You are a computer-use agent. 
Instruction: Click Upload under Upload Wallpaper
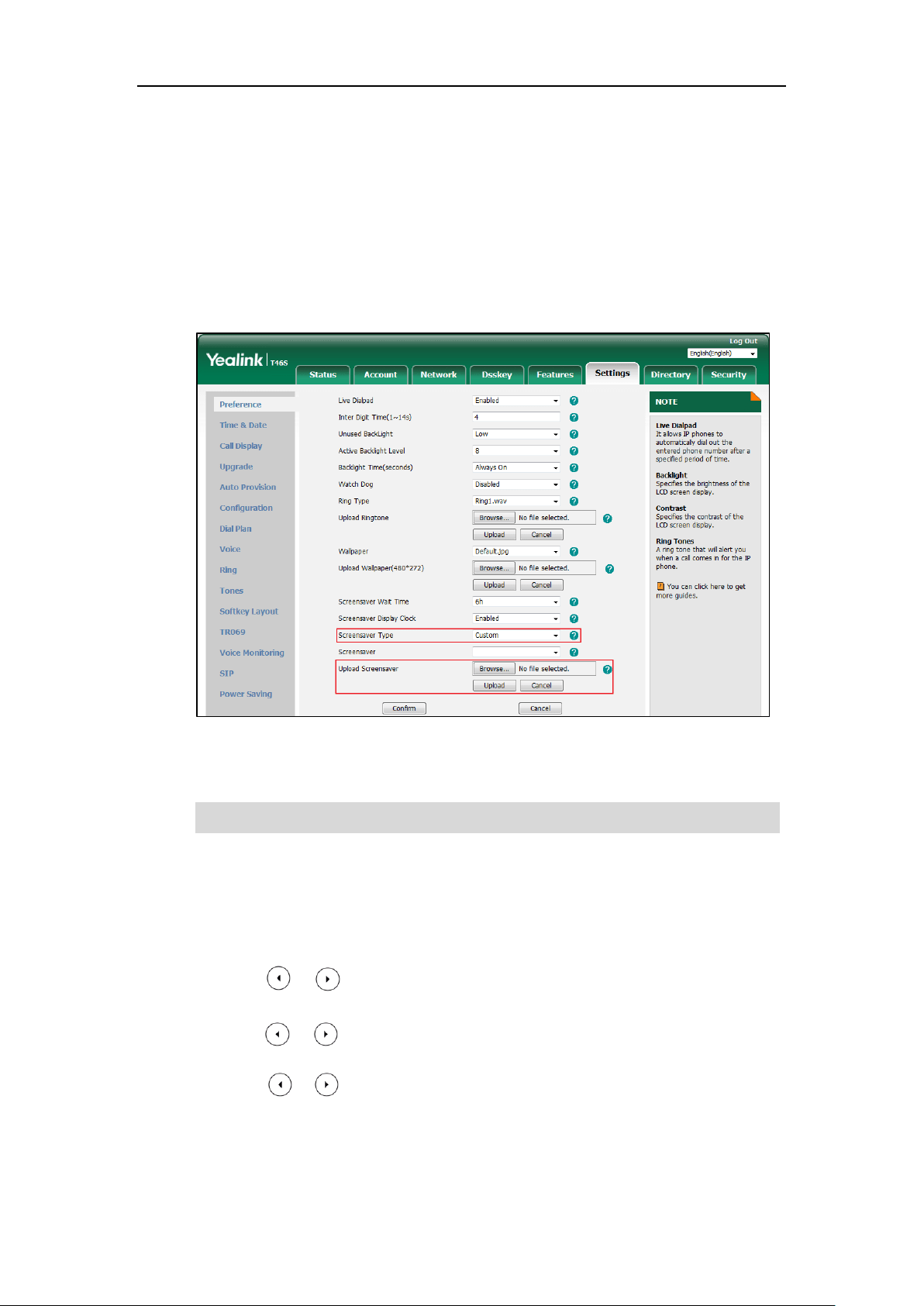click(495, 585)
